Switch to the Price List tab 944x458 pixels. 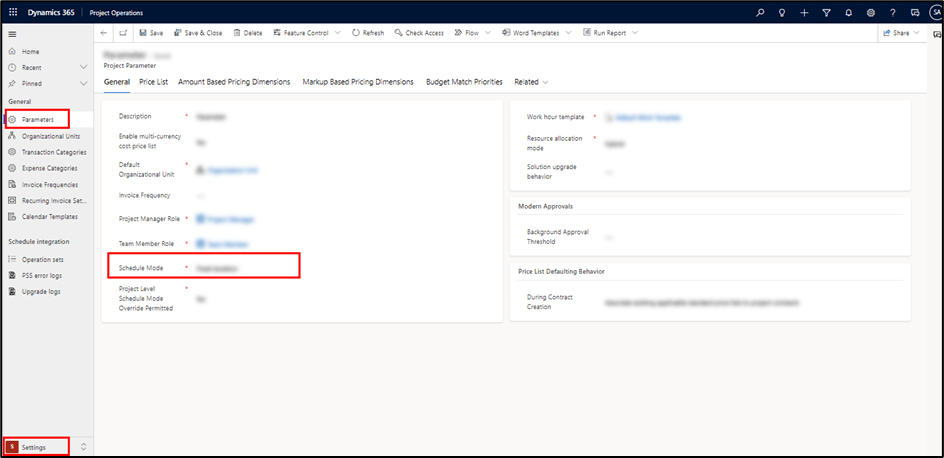[x=153, y=82]
